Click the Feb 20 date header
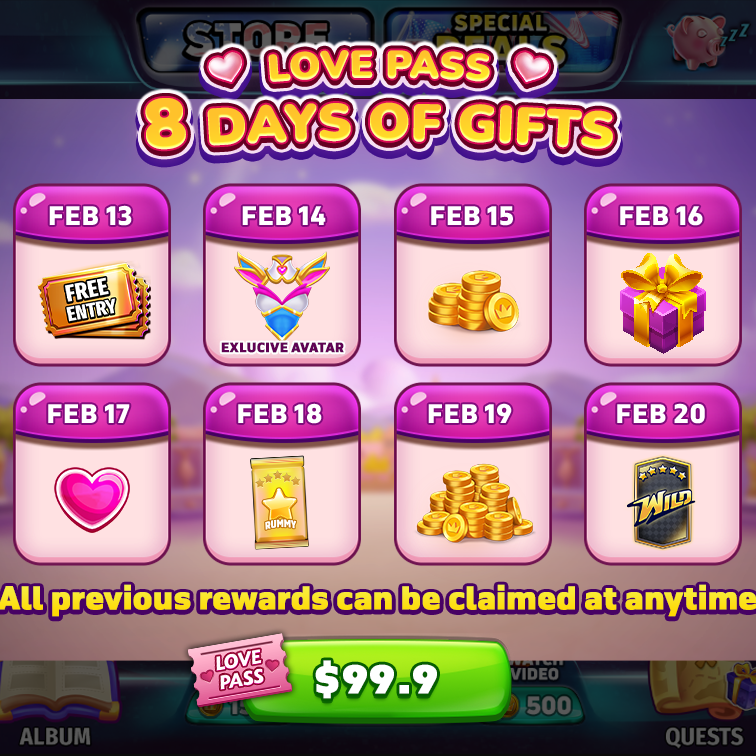This screenshot has height=756, width=756. [x=663, y=413]
